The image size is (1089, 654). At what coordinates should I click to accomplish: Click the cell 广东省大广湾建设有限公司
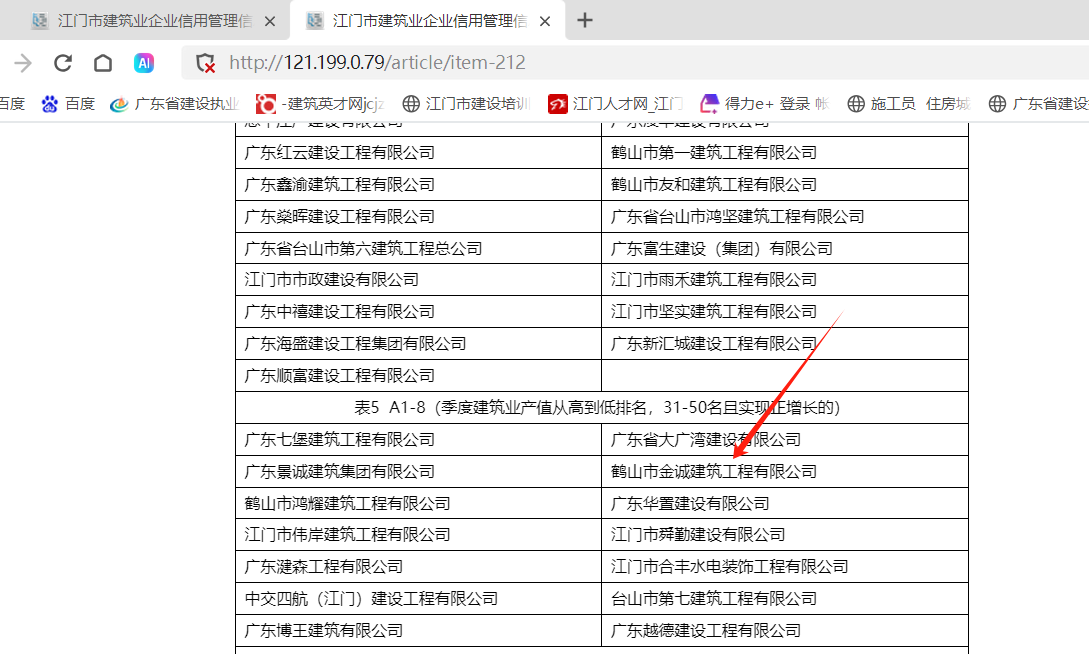(x=785, y=439)
